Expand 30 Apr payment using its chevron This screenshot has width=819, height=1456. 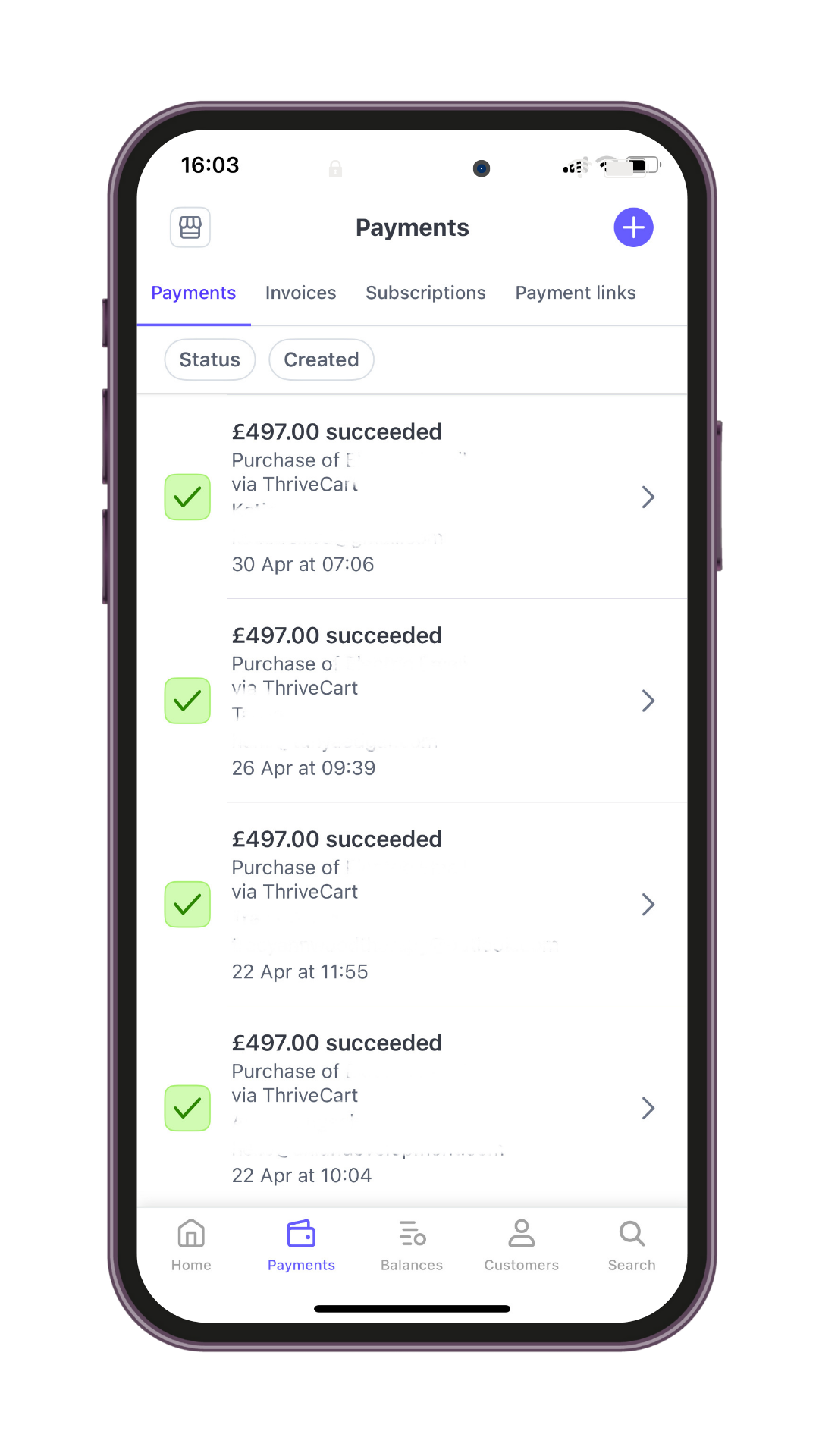point(648,497)
